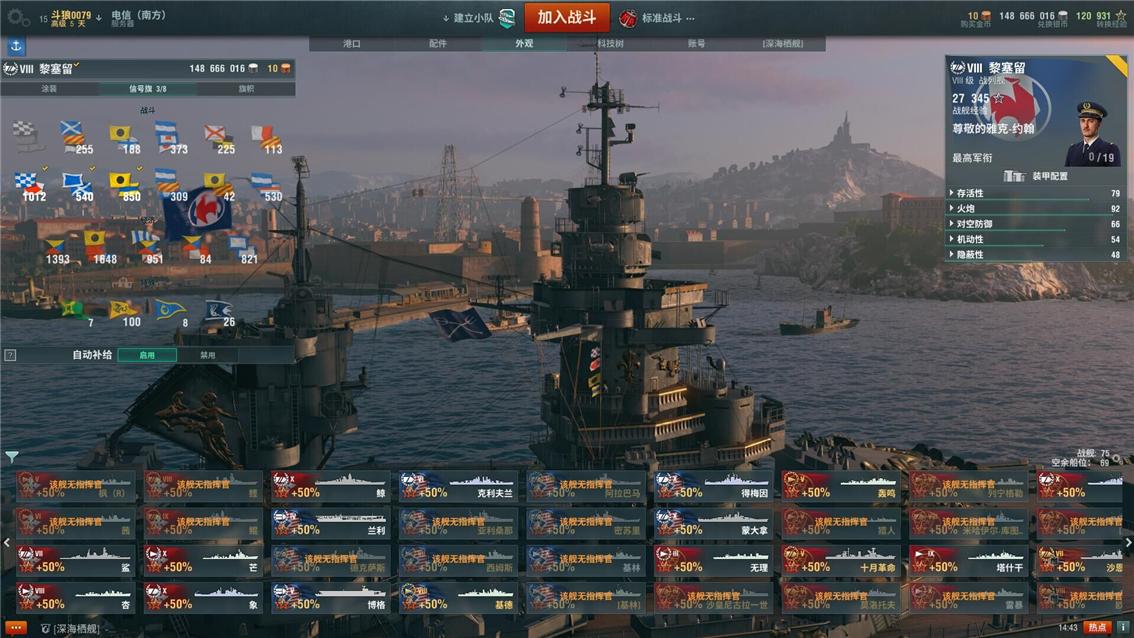
Task: Open the chat bubble icon at bottom-left
Action: [x=15, y=628]
